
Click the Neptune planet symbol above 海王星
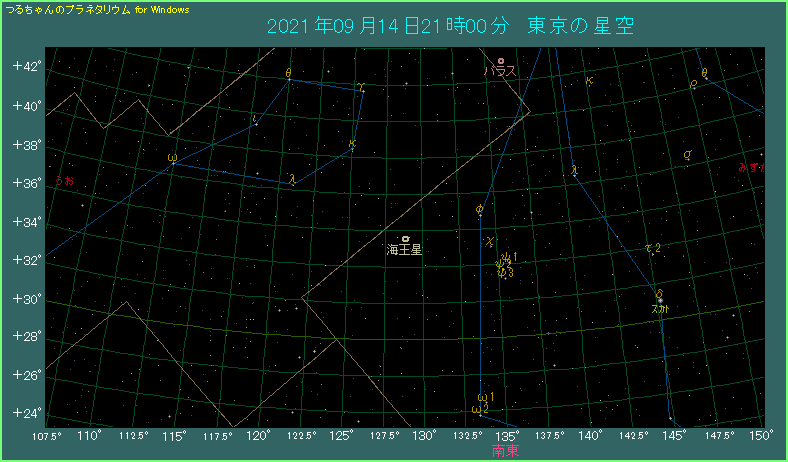point(405,239)
